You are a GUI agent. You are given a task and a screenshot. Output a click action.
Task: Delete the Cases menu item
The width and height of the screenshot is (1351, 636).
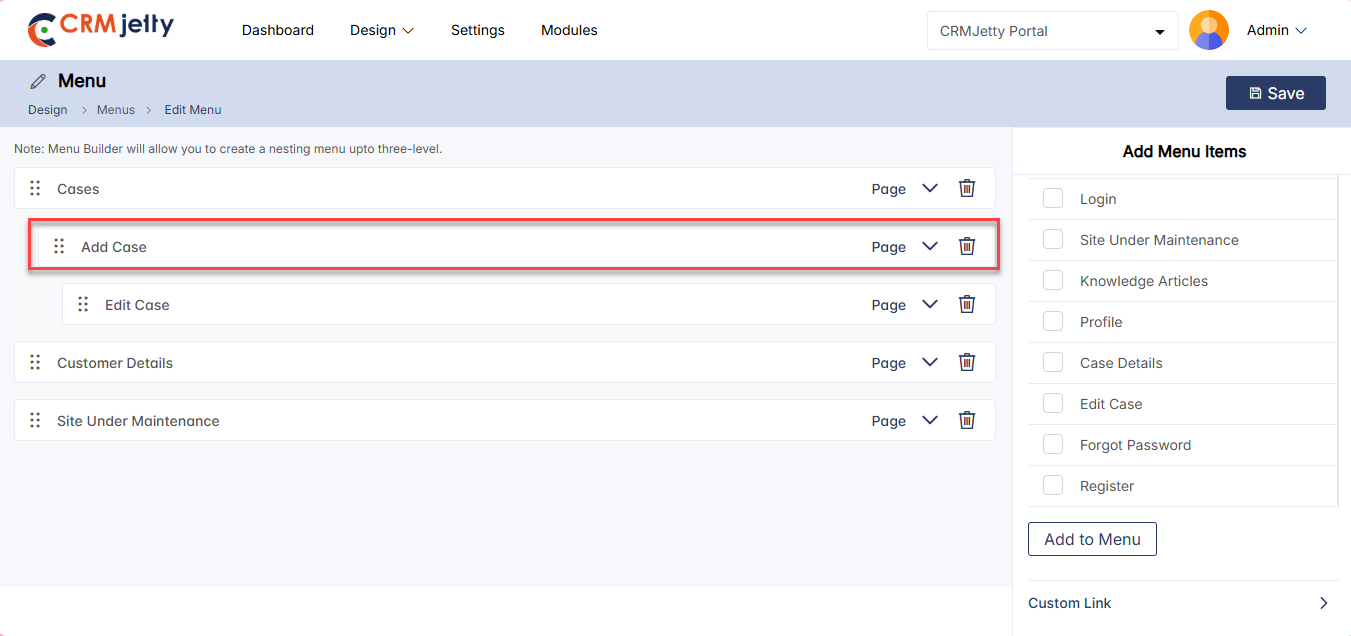pyautogui.click(x=967, y=188)
